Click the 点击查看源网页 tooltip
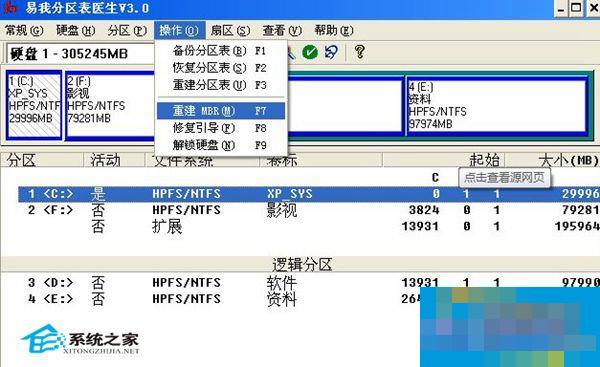600x367 pixels. point(504,178)
